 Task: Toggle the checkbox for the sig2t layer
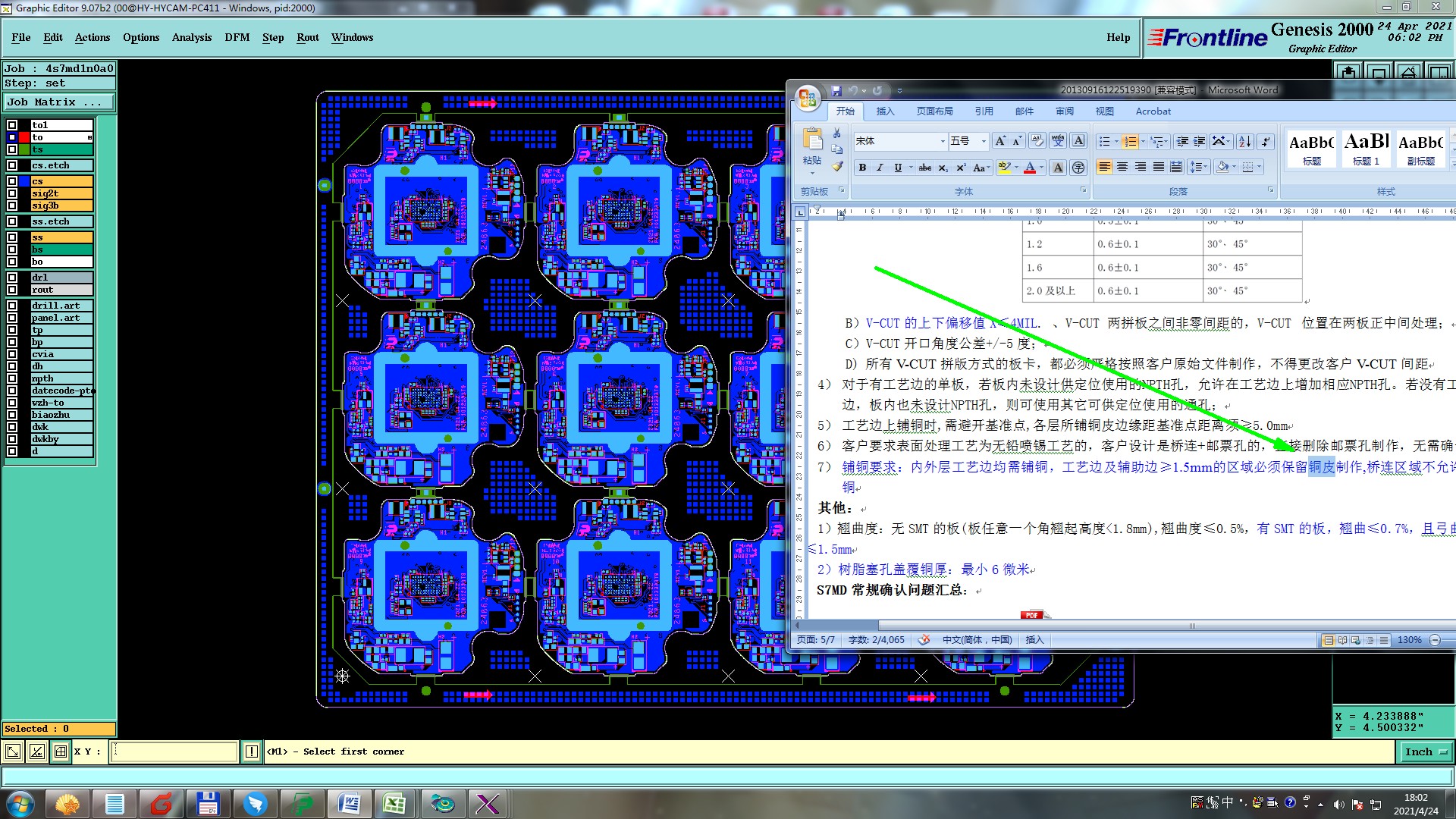click(x=12, y=193)
